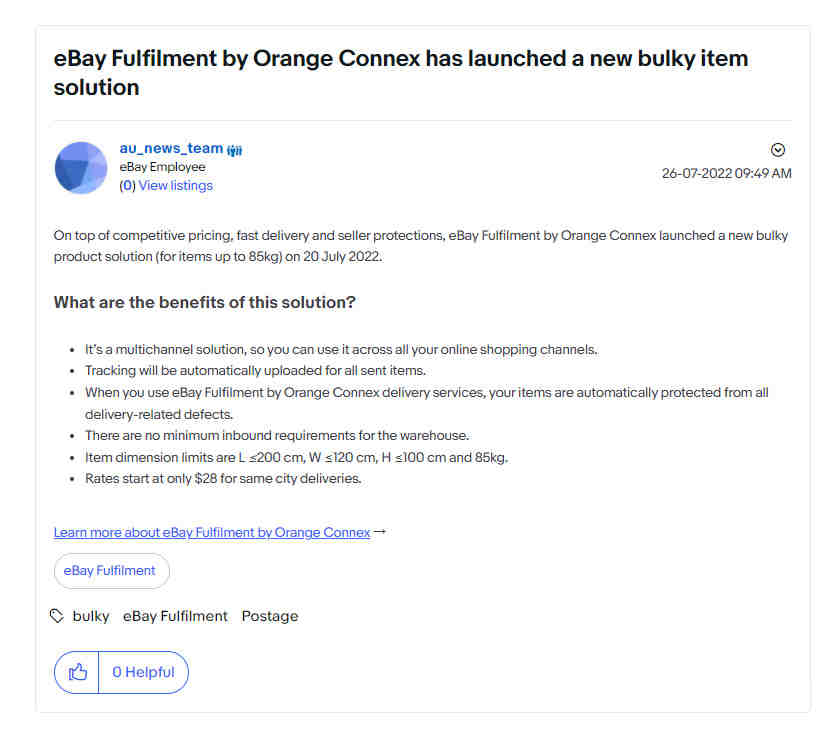The image size is (834, 730).
Task: Select the eBay Fulfilment label pill
Action: 112,571
